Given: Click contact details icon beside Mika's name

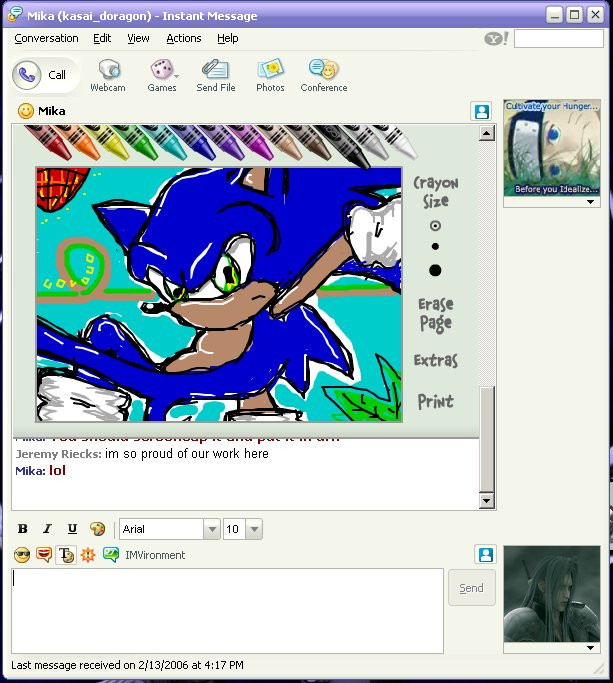Looking at the screenshot, I should [x=481, y=112].
